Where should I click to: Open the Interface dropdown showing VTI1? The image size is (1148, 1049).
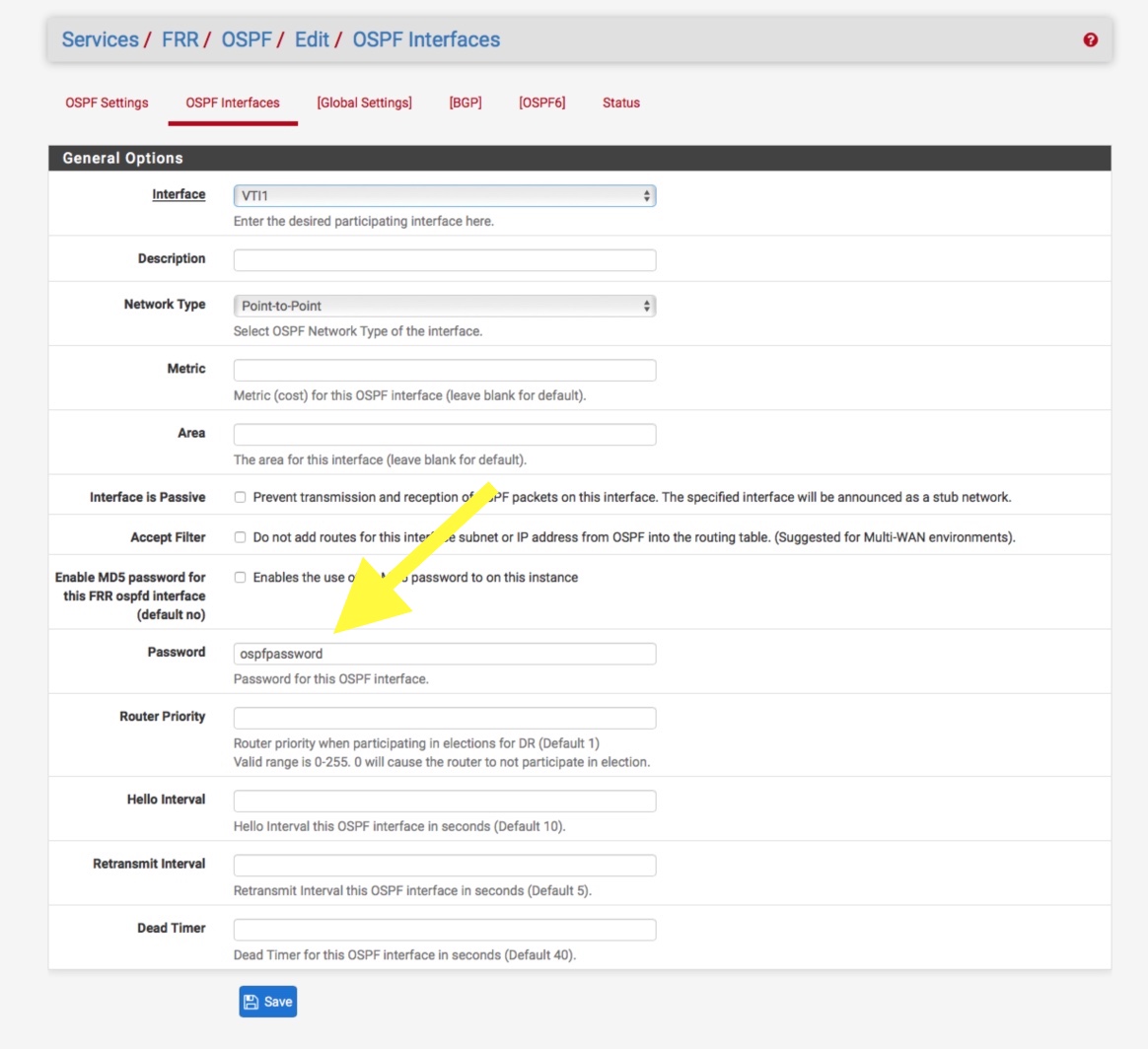[x=444, y=196]
